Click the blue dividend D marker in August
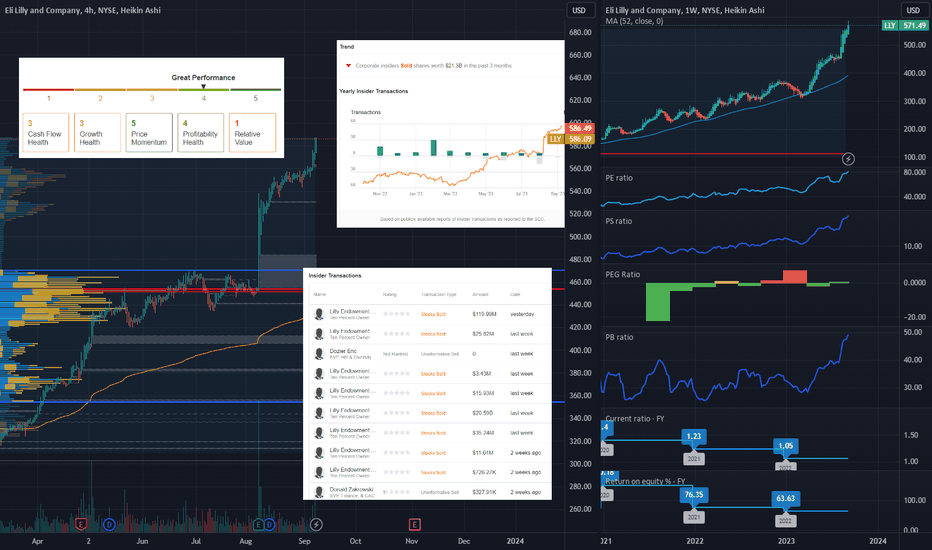The image size is (932, 550). tap(269, 524)
